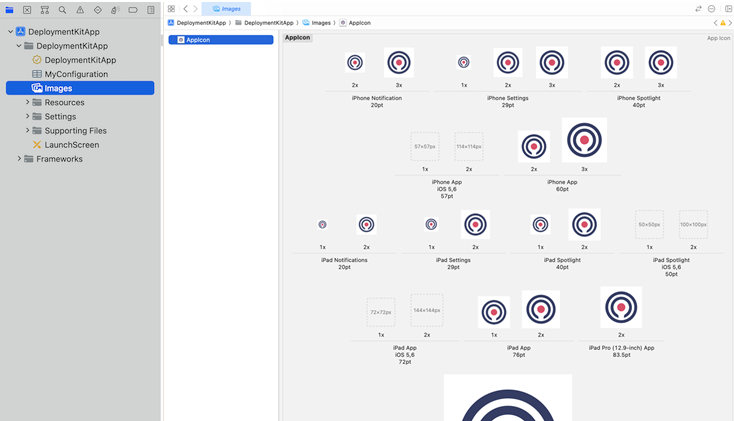Click DeploymentKitApp folder breadcrumb
This screenshot has width=734, height=421.
pos(264,22)
